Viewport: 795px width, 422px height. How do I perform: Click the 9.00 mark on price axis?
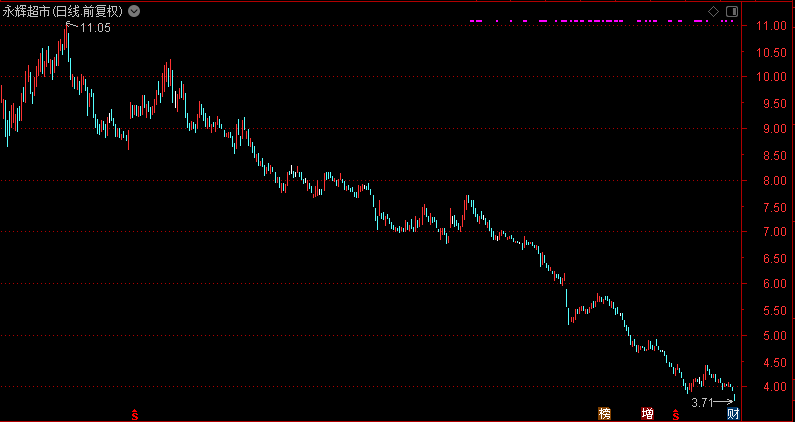click(x=769, y=129)
